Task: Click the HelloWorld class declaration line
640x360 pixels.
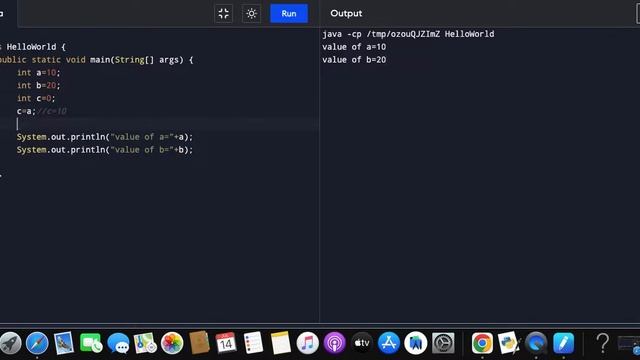Action: 33,47
